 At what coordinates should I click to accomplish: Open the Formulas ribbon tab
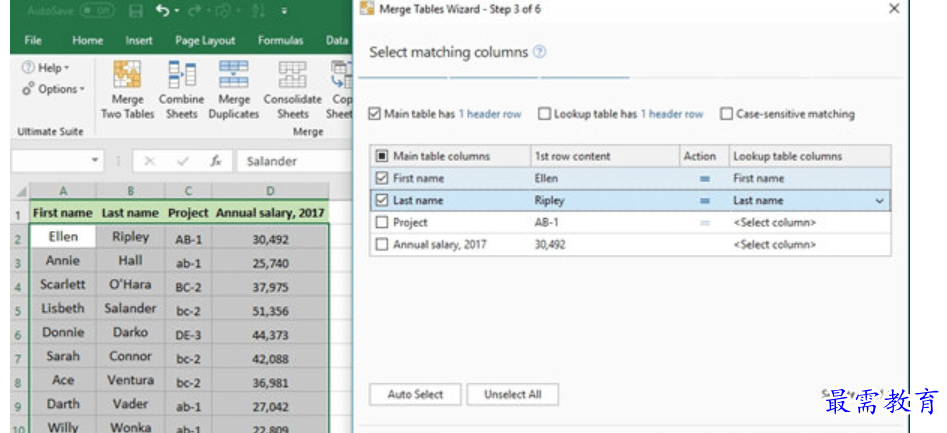pos(280,40)
